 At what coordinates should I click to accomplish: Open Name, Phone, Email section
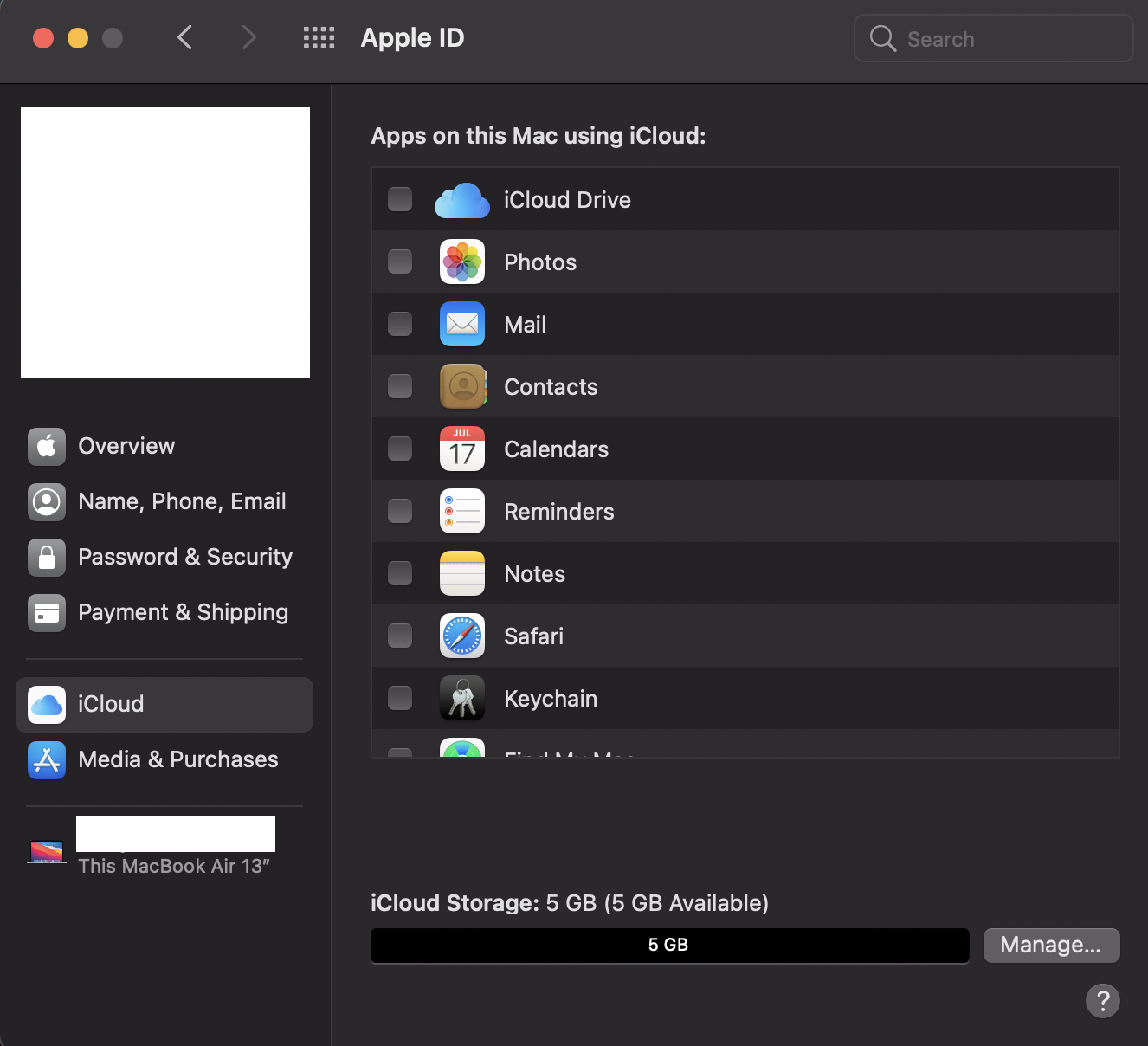tap(164, 502)
